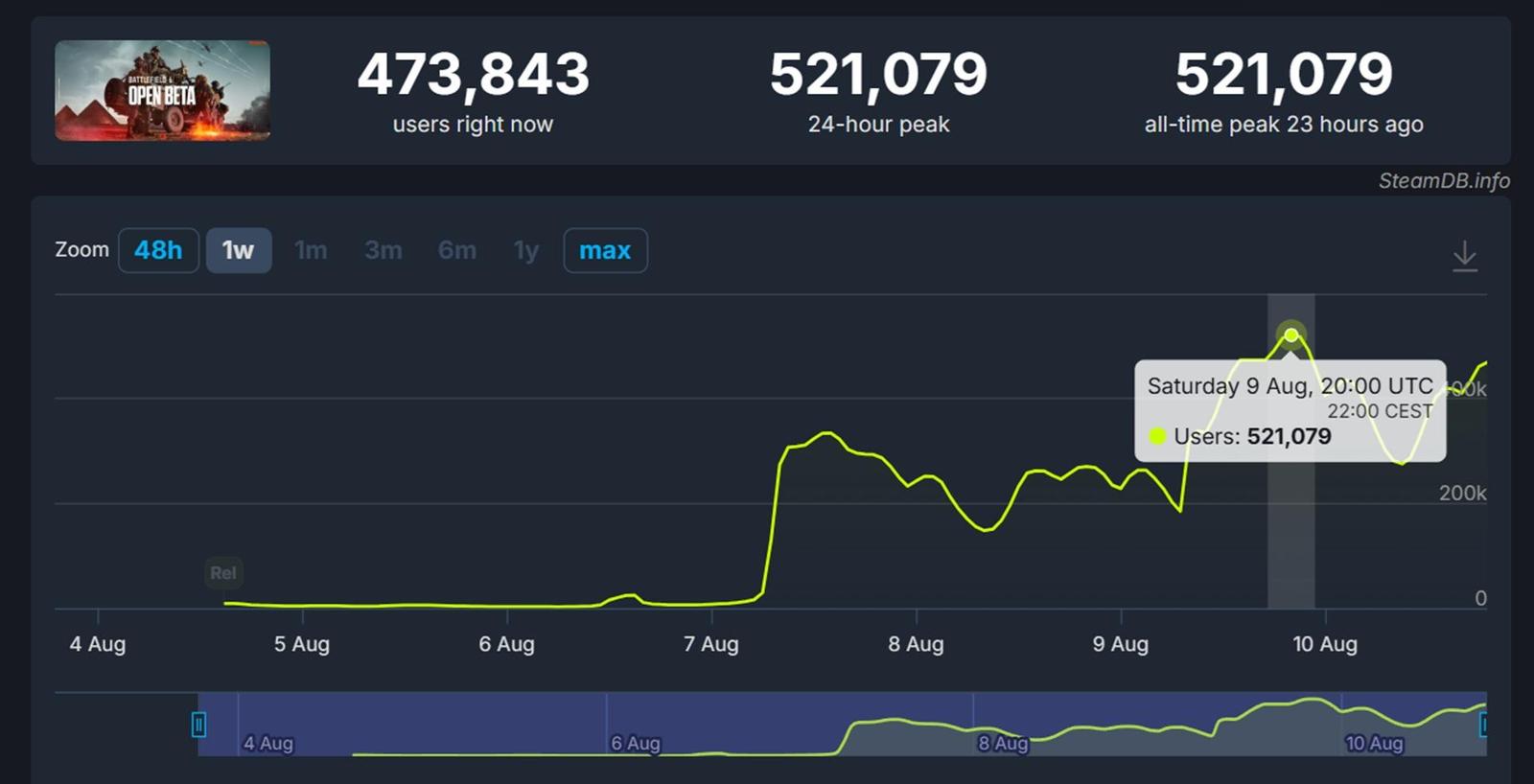Click the right navigator range handle

click(x=1483, y=725)
